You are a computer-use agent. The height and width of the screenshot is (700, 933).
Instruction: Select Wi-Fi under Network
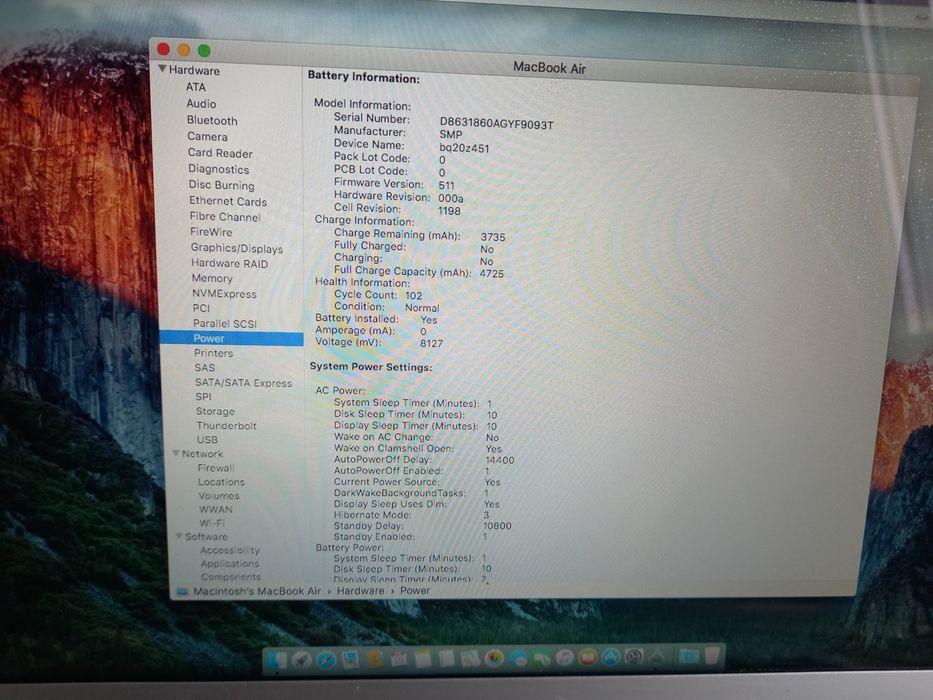(x=212, y=523)
